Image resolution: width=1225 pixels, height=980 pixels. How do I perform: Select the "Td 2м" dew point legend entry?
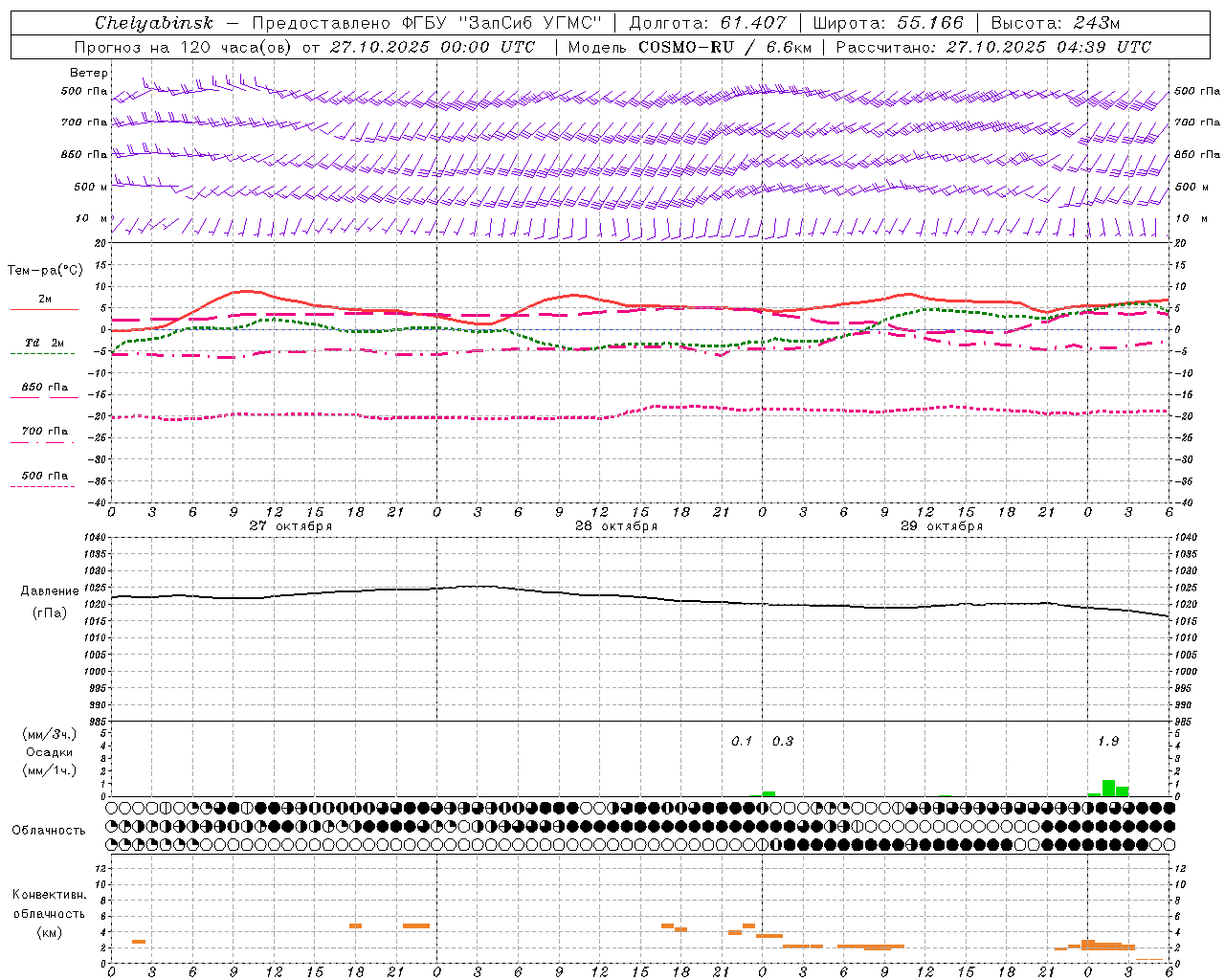[45, 343]
